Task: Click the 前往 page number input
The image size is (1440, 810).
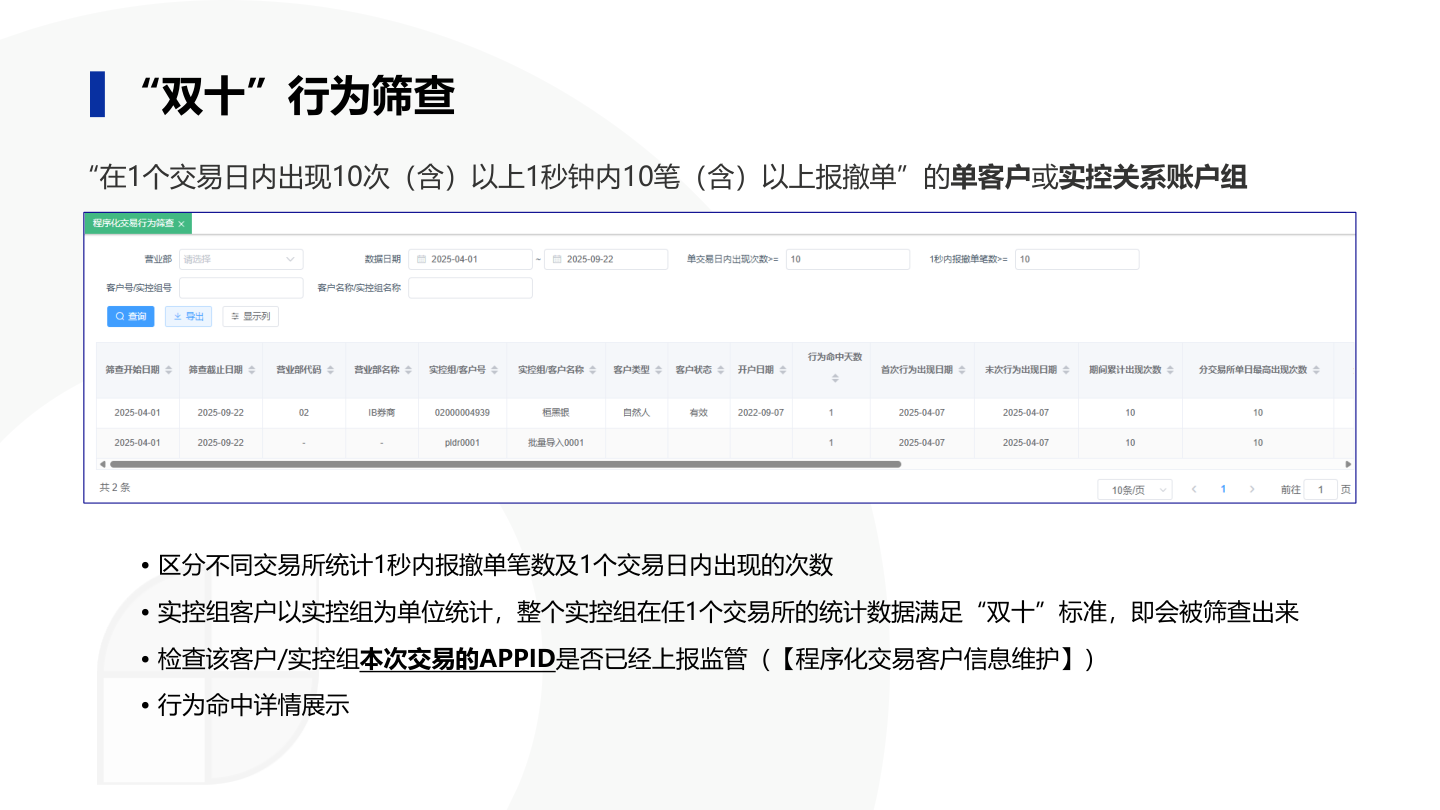Action: 1321,490
